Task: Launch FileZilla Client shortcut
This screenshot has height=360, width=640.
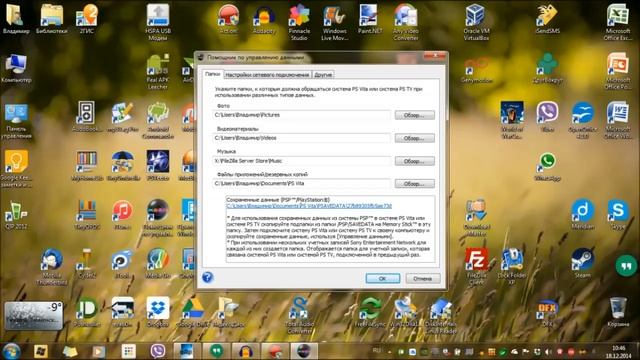Action: (476, 267)
